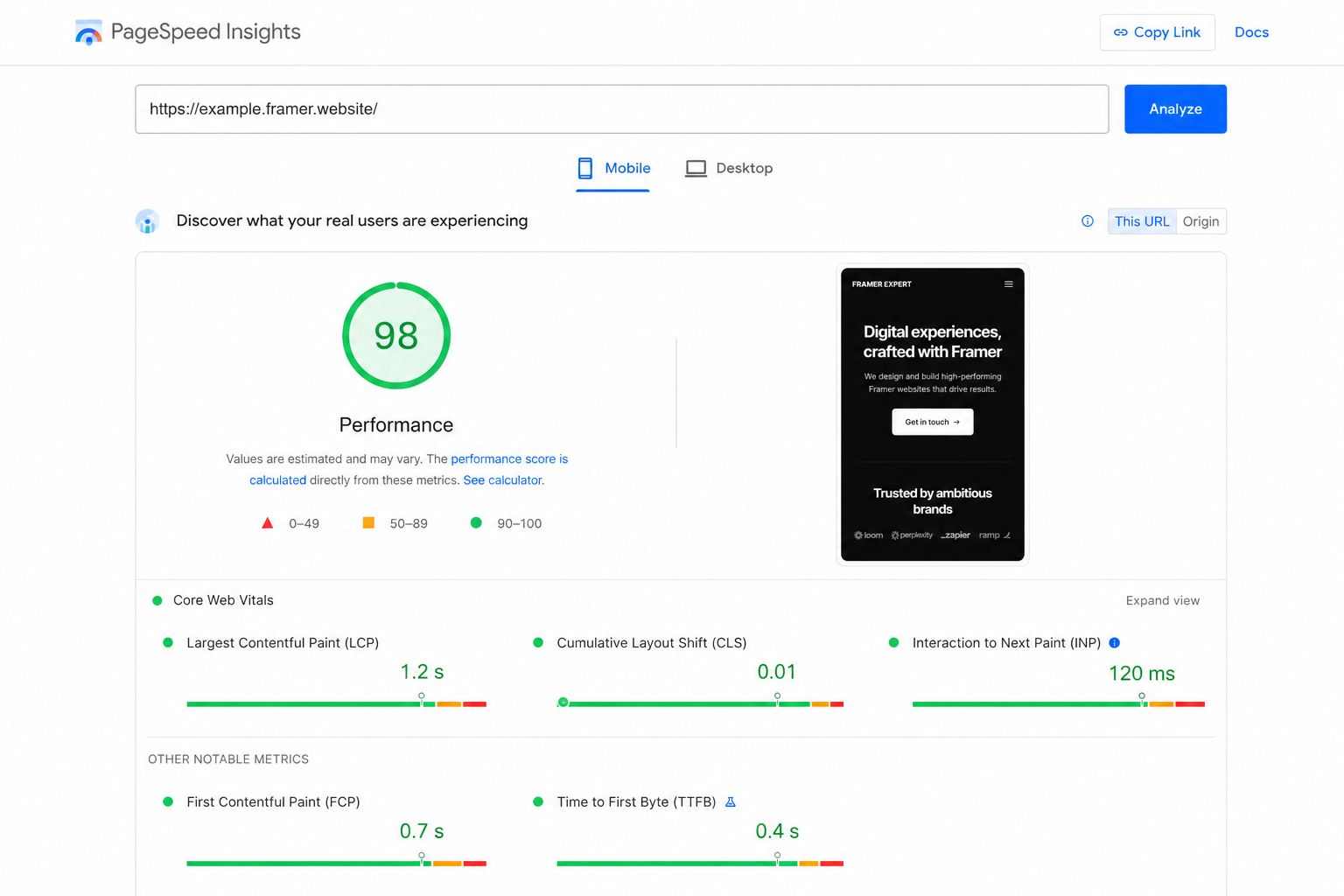Click the INP info icon
Image resolution: width=1344 pixels, height=896 pixels.
(x=1115, y=643)
